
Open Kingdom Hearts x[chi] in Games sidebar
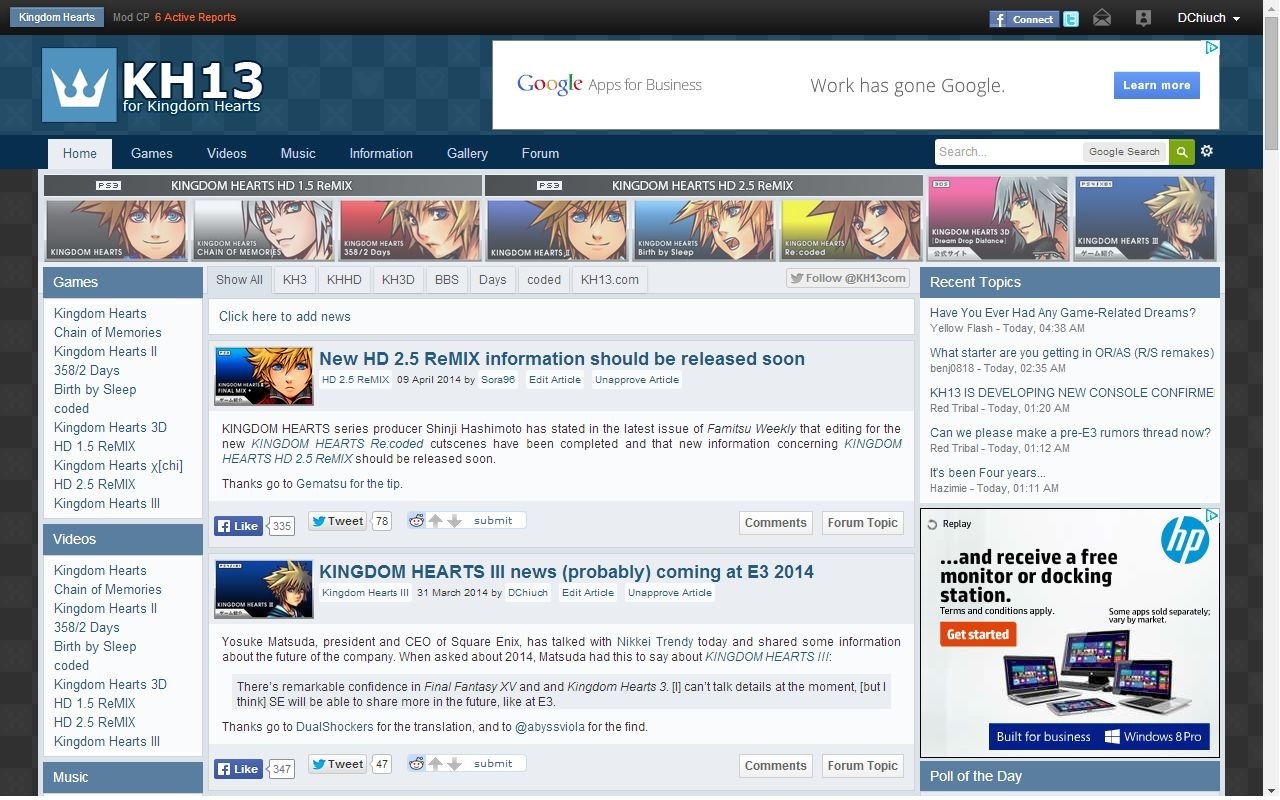point(118,465)
